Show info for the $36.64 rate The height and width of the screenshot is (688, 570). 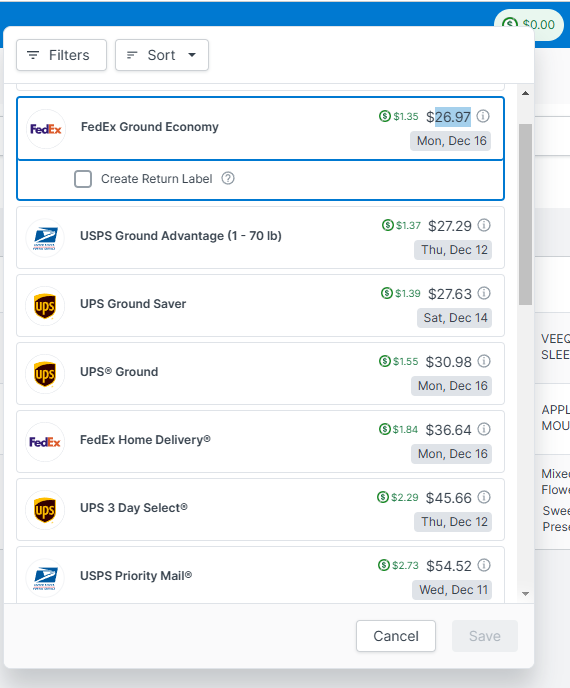point(484,429)
